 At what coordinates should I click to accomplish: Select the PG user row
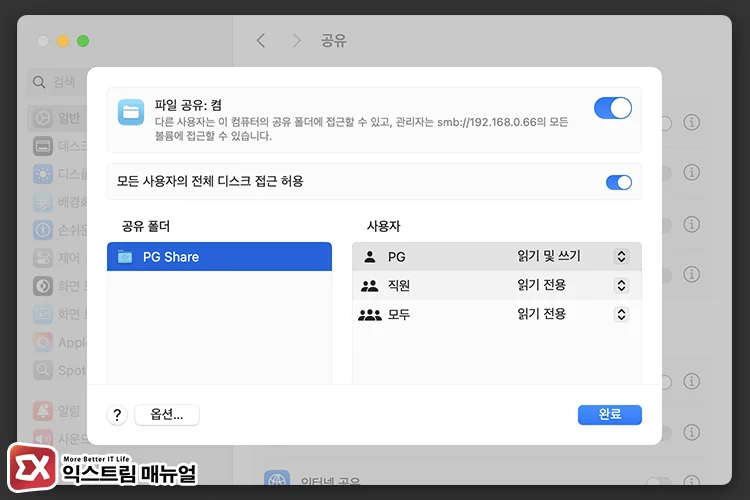(x=496, y=257)
